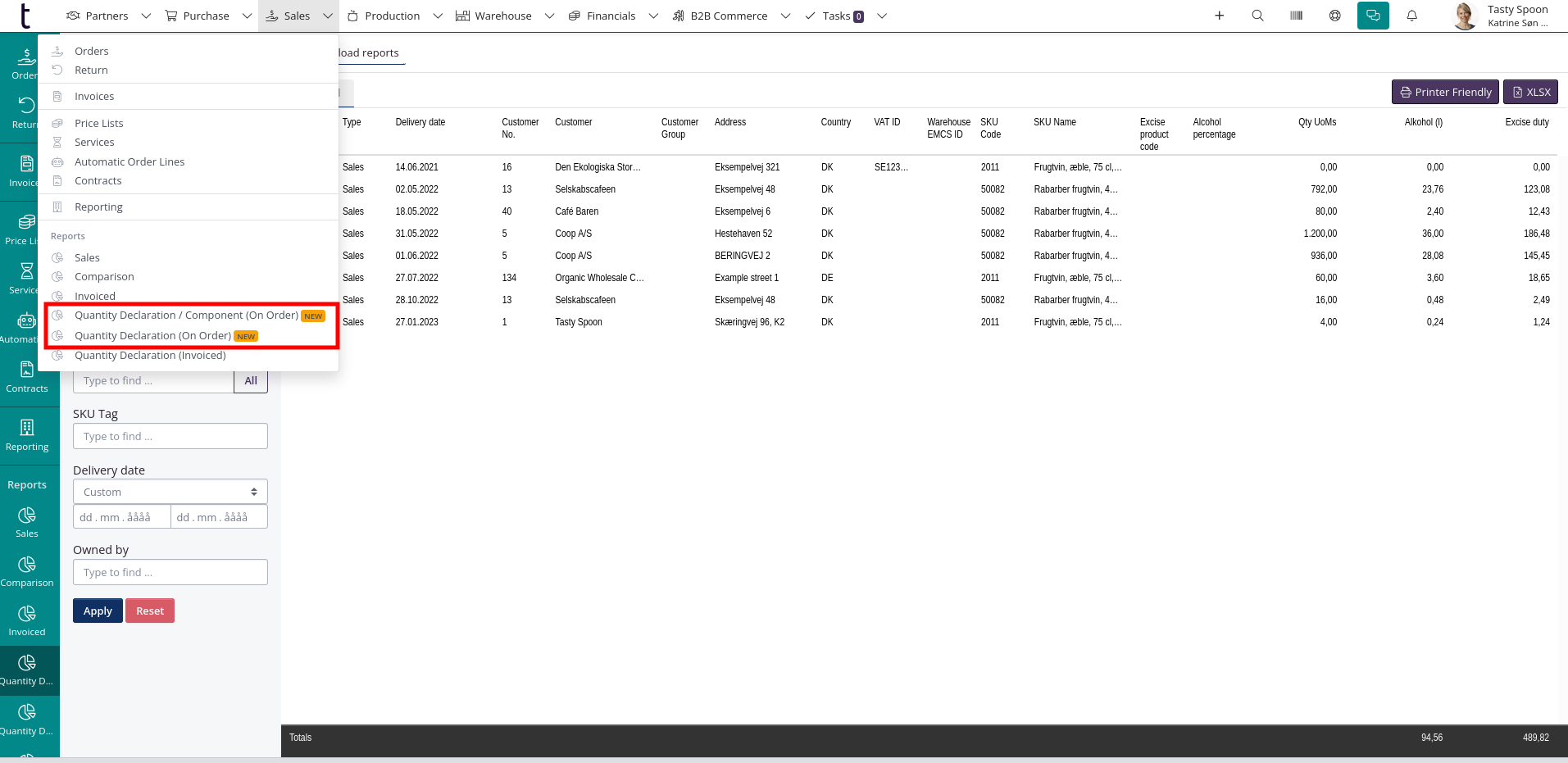This screenshot has height=763, width=1568.
Task: Open Comparison report in left sidebar
Action: coord(27,571)
